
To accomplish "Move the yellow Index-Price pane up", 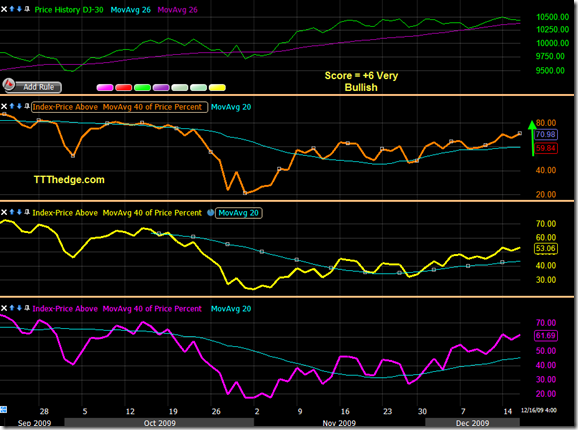I will (12, 212).
